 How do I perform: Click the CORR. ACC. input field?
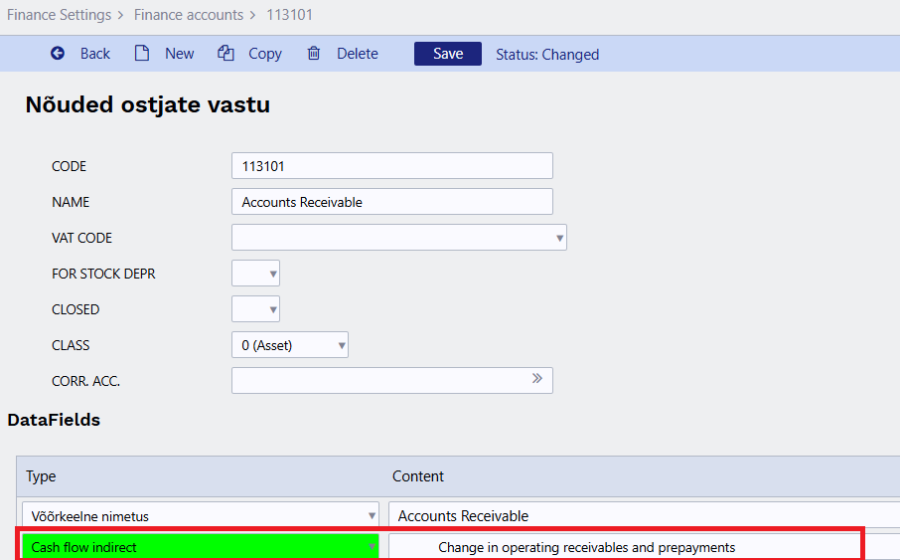coord(380,380)
